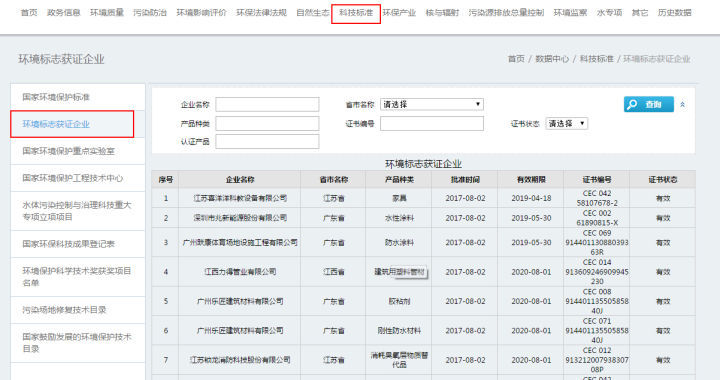This screenshot has width=720, height=380.
Task: Open 国家环保科技成果登记表 sidebar item
Action: (68, 244)
